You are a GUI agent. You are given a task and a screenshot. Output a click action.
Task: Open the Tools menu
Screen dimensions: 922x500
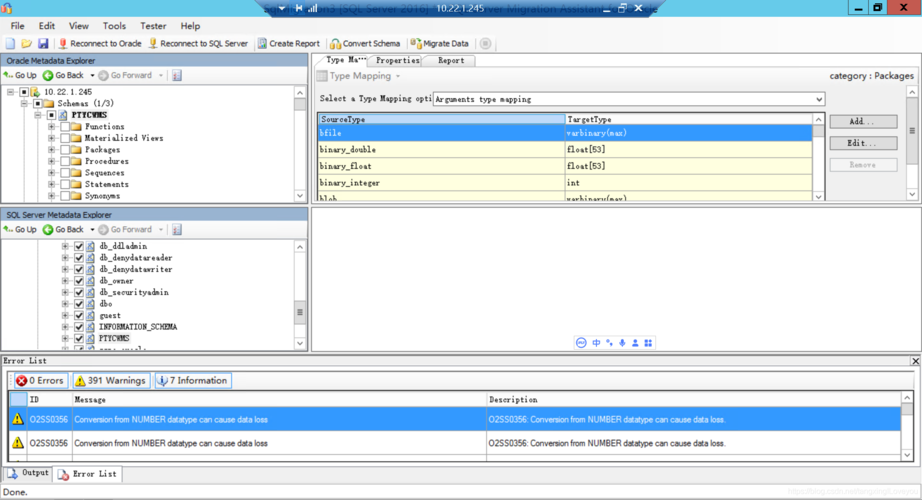click(114, 26)
